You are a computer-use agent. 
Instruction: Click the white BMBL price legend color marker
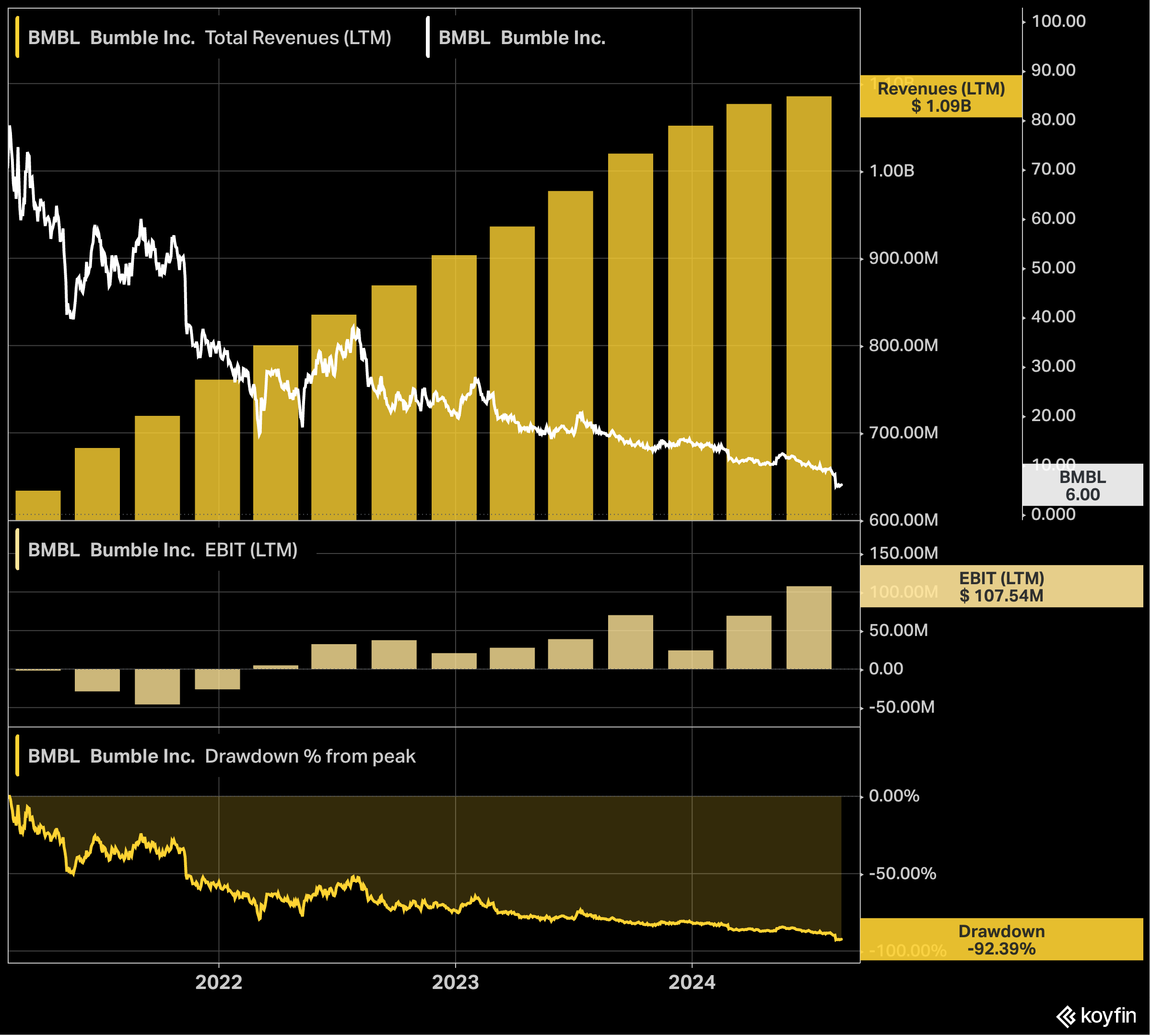click(x=428, y=37)
